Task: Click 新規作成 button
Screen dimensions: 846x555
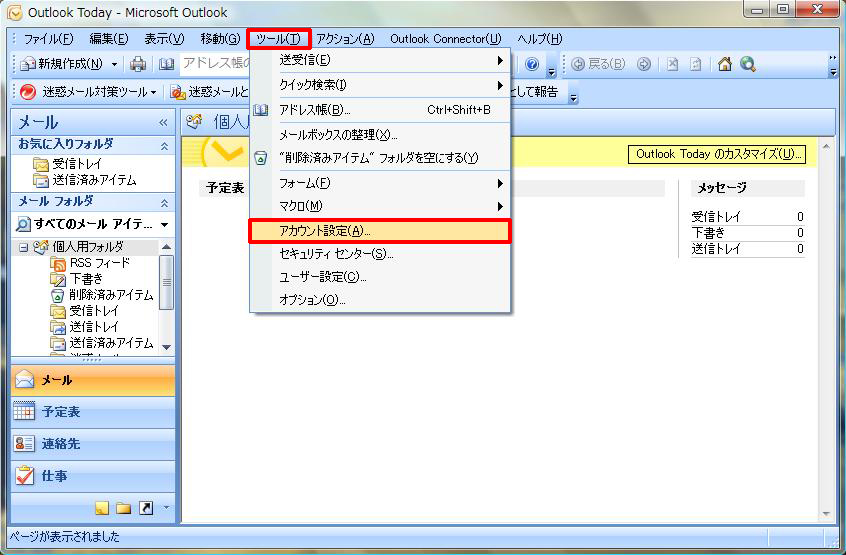Action: [x=62, y=64]
